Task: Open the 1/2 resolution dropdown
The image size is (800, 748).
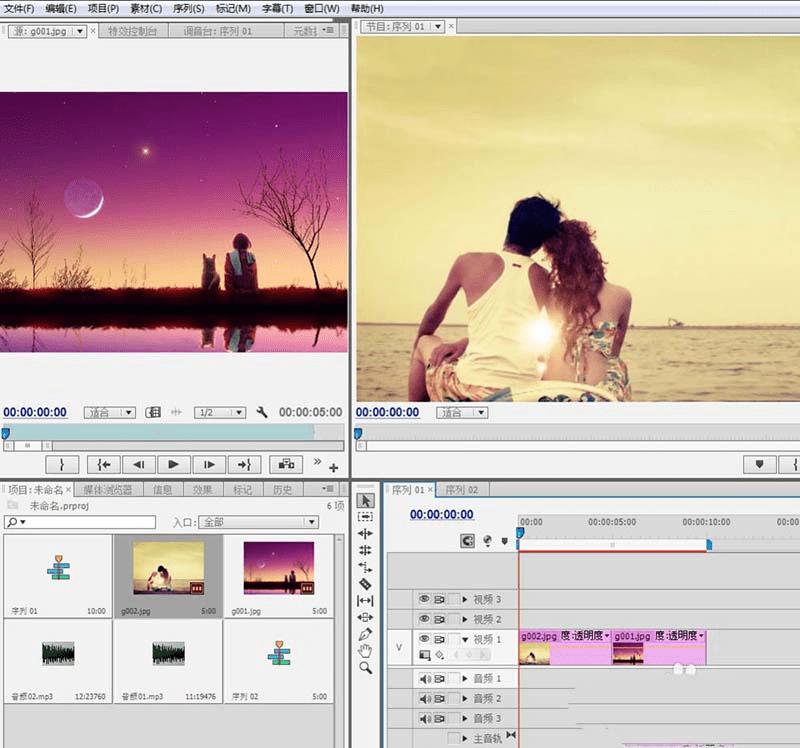Action: tap(220, 412)
